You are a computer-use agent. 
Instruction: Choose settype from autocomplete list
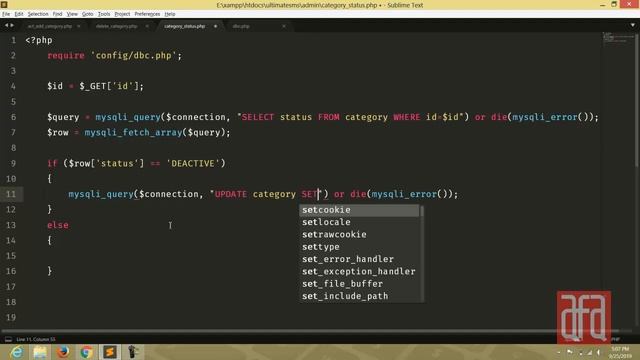[359, 247]
